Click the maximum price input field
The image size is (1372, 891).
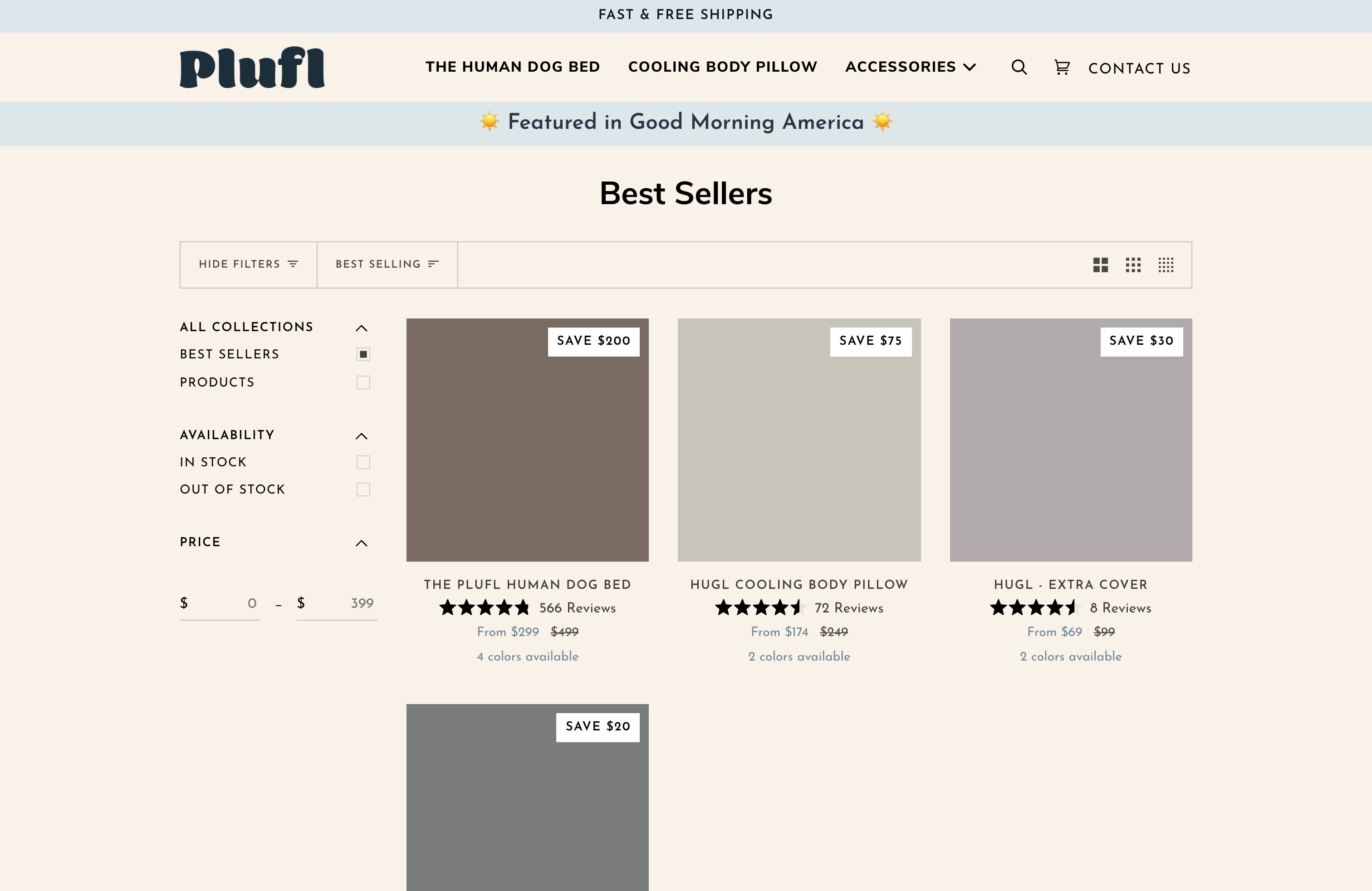click(343, 603)
